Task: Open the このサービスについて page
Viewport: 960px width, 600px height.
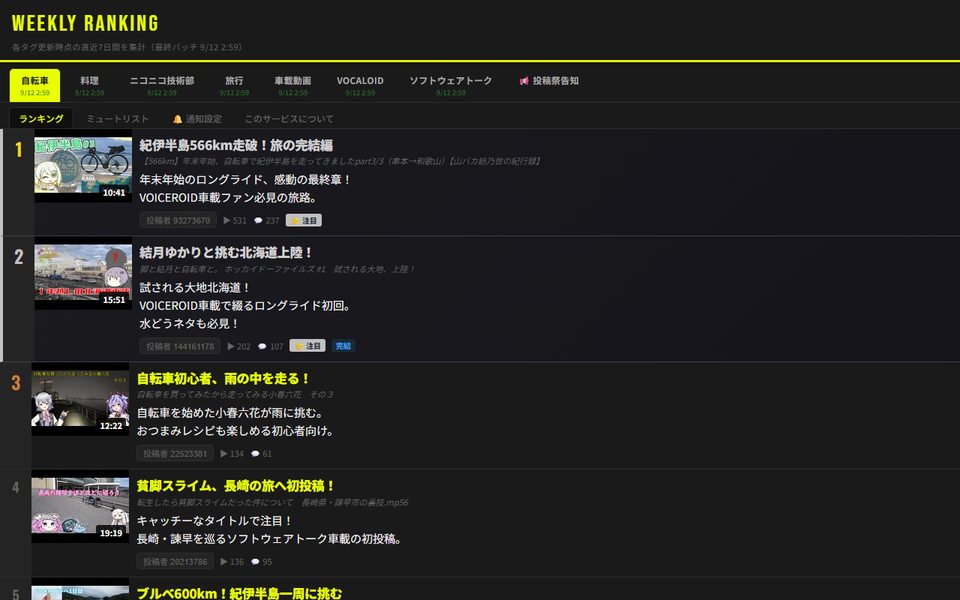Action: point(289,119)
